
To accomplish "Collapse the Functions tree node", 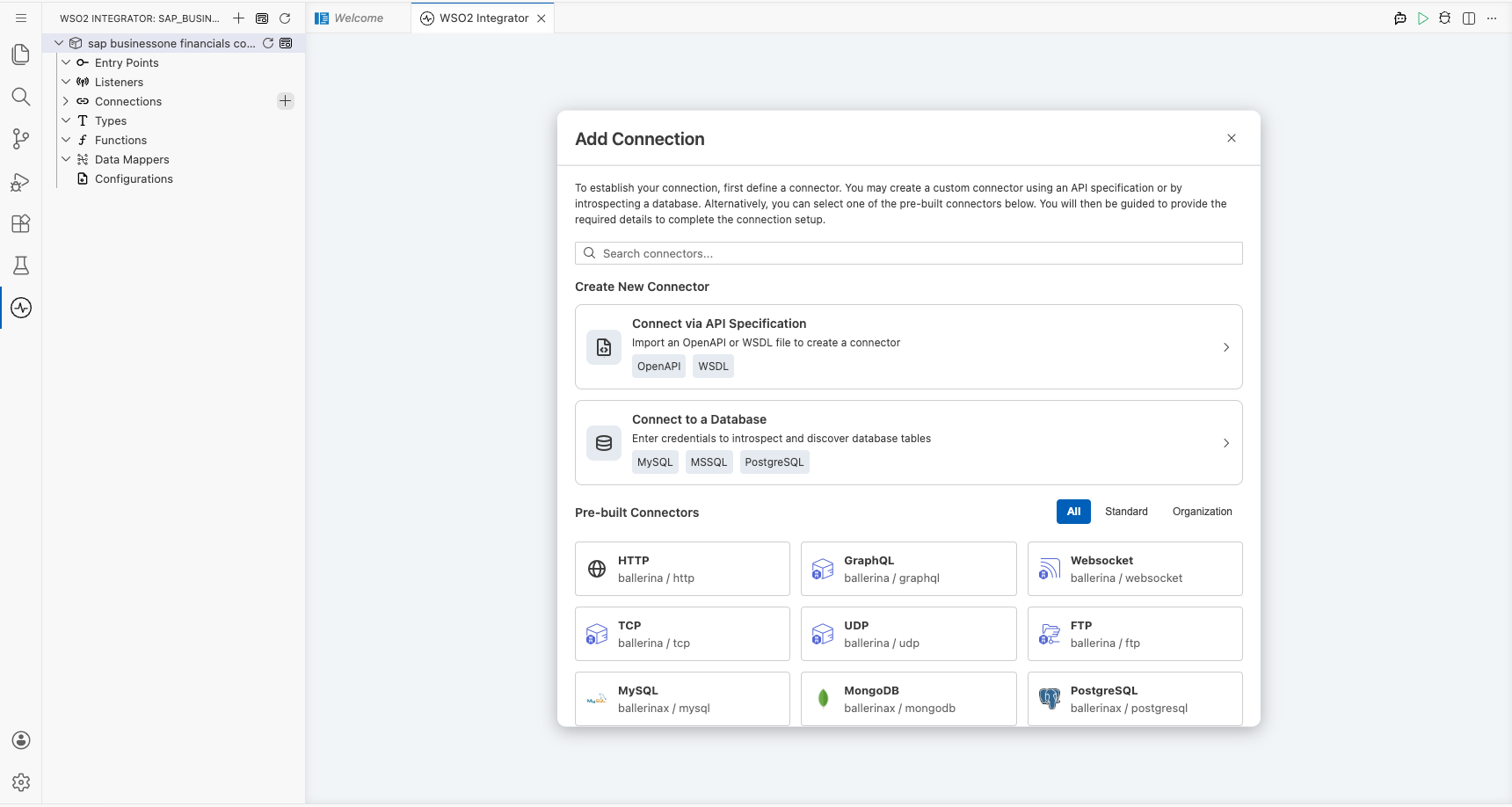I will 66,140.
